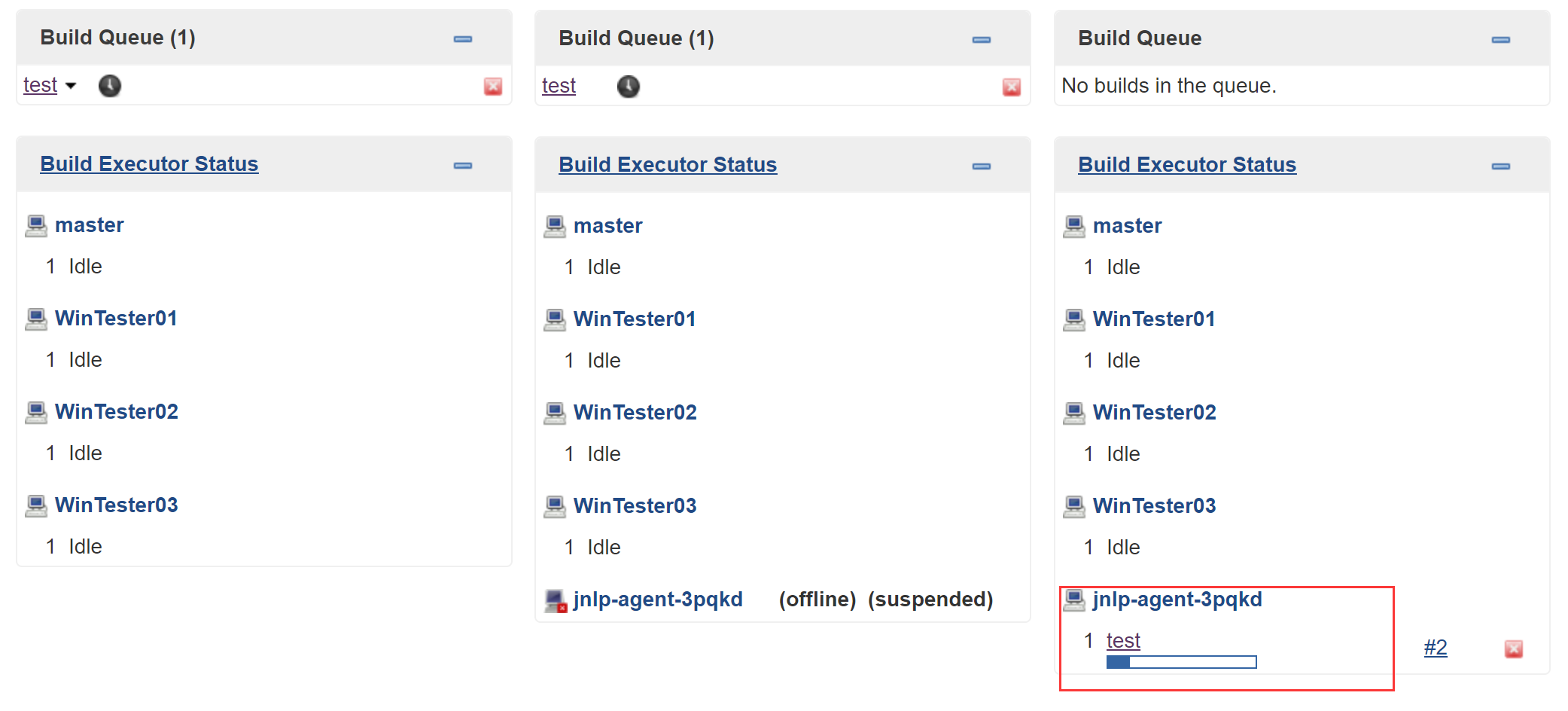The width and height of the screenshot is (1568, 711).
Task: Open Build Executor Status link in rightmost panel
Action: [x=1186, y=165]
